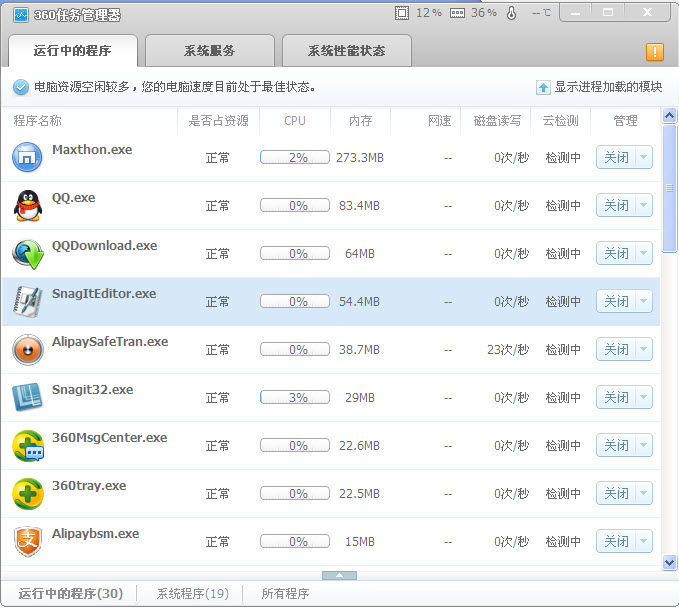
Task: Open 关闭 dropdown arrow for QQ.exe
Action: pyautogui.click(x=643, y=205)
